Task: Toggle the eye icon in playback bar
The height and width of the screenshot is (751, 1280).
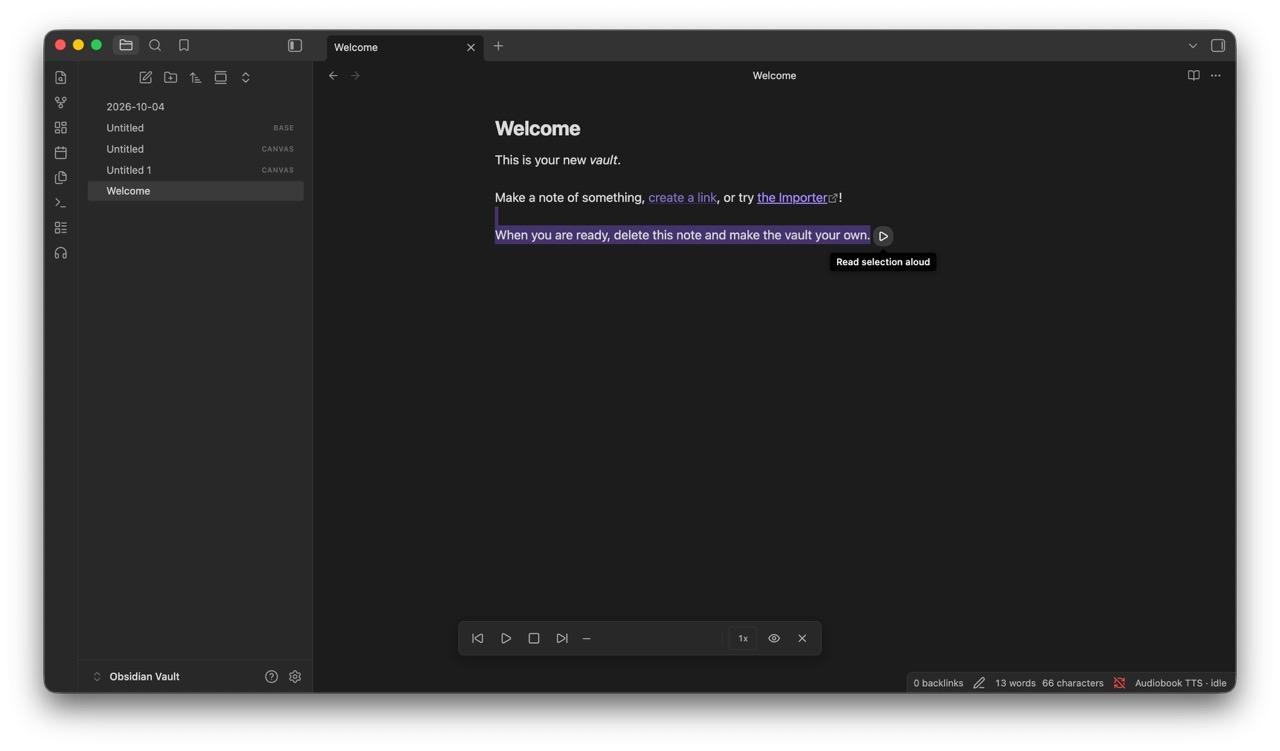Action: [x=774, y=638]
